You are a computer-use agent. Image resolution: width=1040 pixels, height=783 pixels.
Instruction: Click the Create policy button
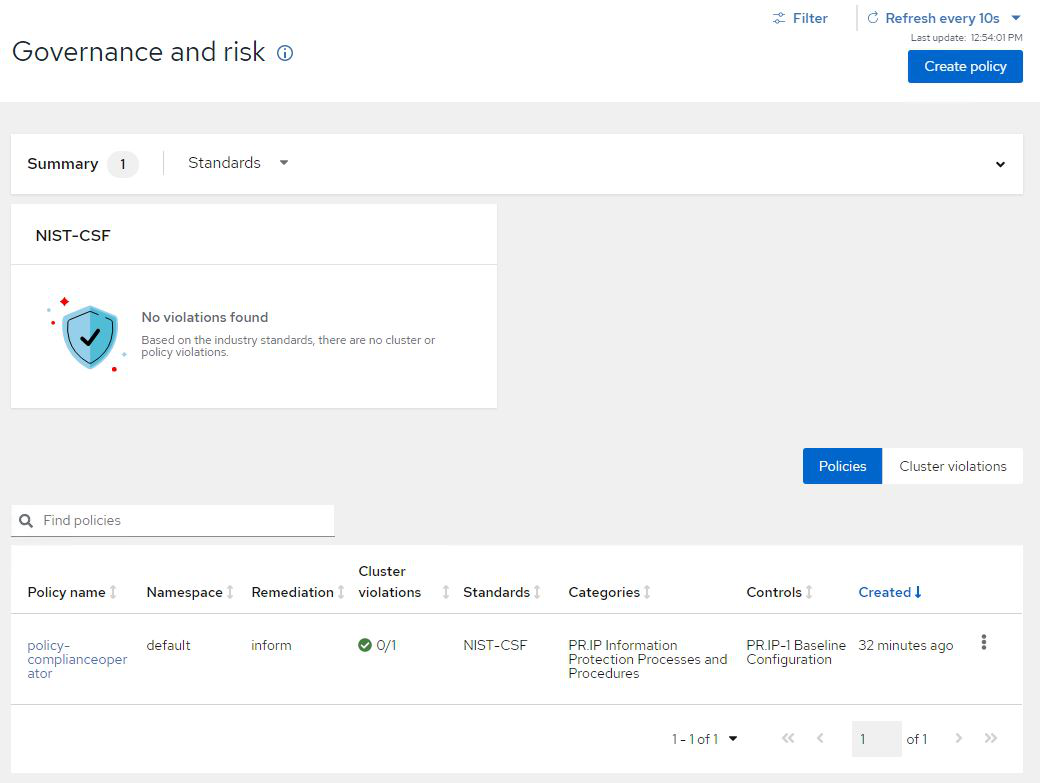964,66
